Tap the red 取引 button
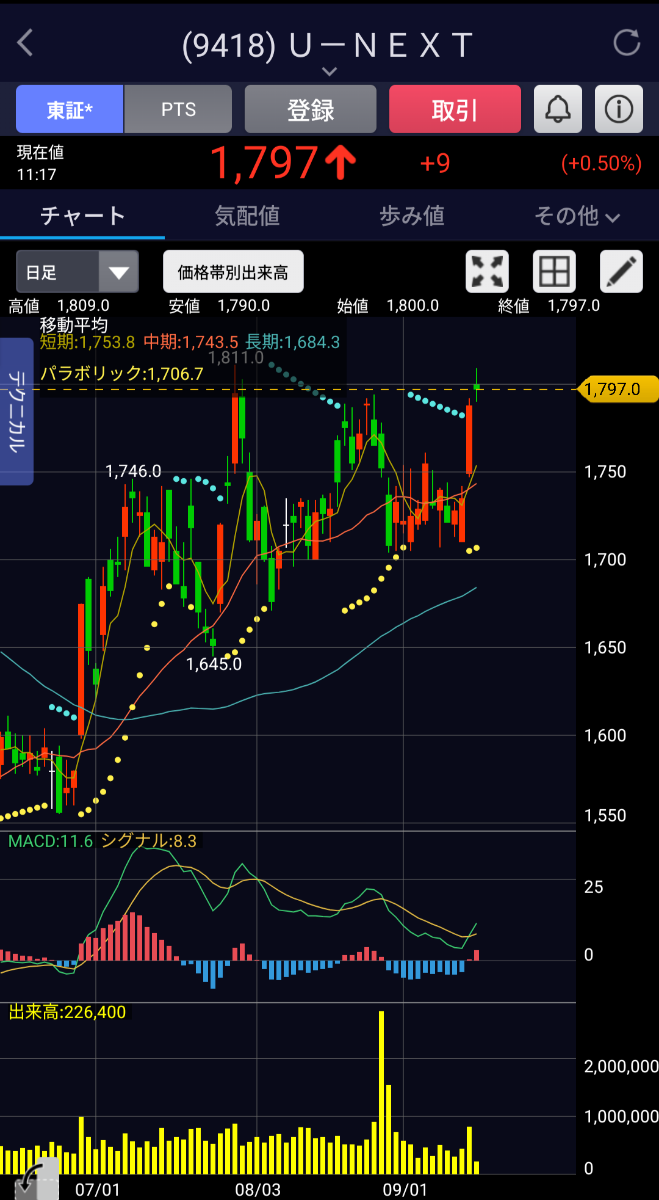This screenshot has width=659, height=1200. [x=455, y=109]
